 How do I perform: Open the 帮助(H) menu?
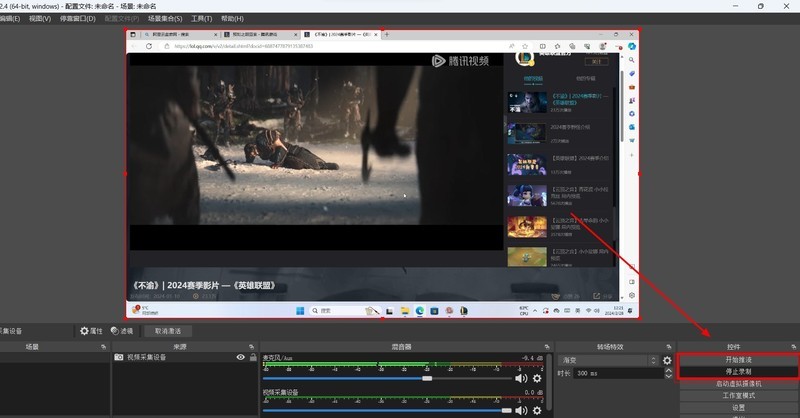coord(232,18)
